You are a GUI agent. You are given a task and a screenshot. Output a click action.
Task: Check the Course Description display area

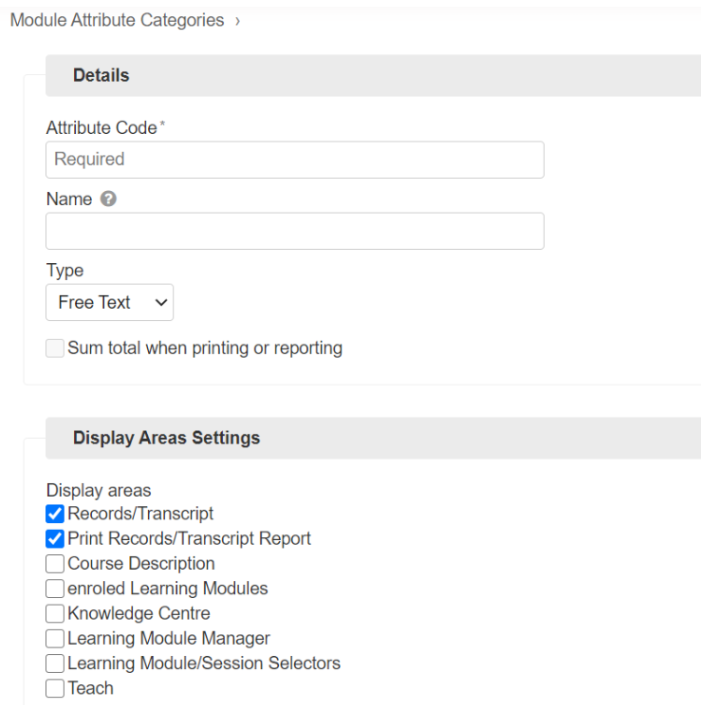tap(56, 564)
